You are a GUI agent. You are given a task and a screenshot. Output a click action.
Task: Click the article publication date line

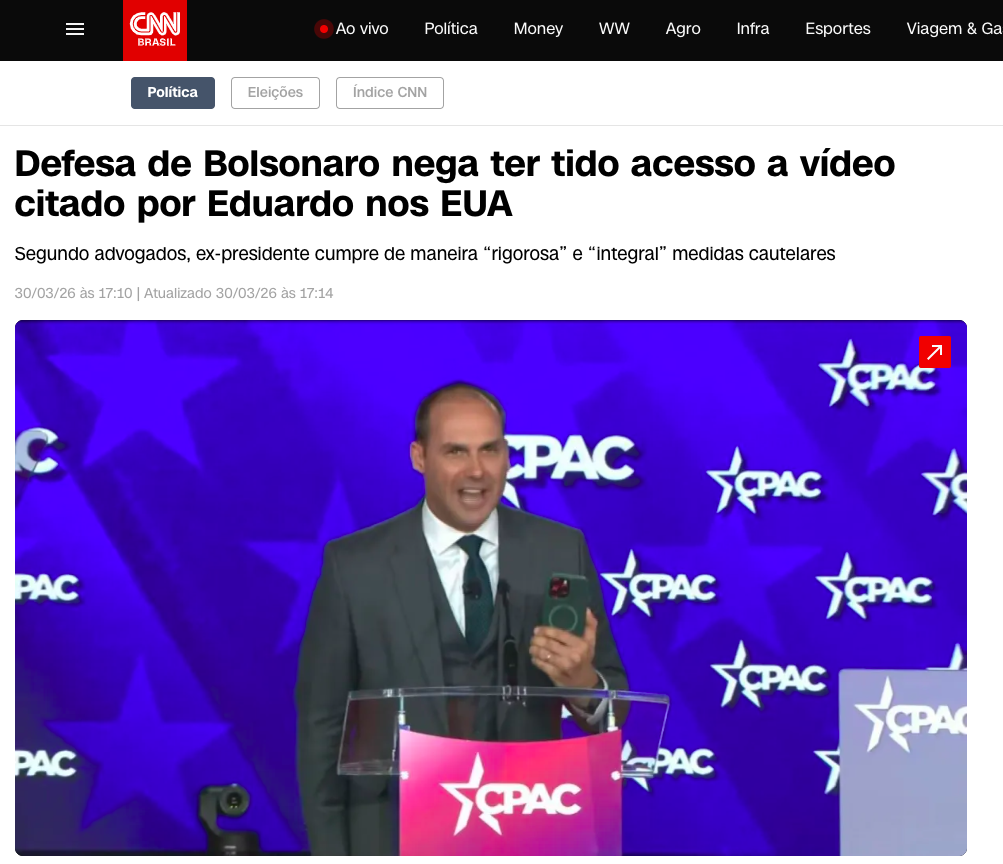pyautogui.click(x=174, y=294)
